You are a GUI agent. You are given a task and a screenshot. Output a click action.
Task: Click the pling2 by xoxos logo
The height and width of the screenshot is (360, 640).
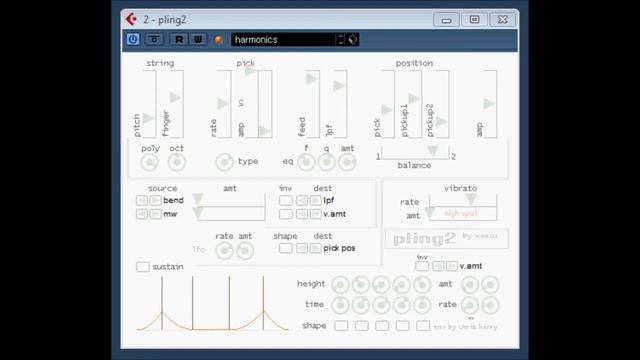click(x=447, y=238)
